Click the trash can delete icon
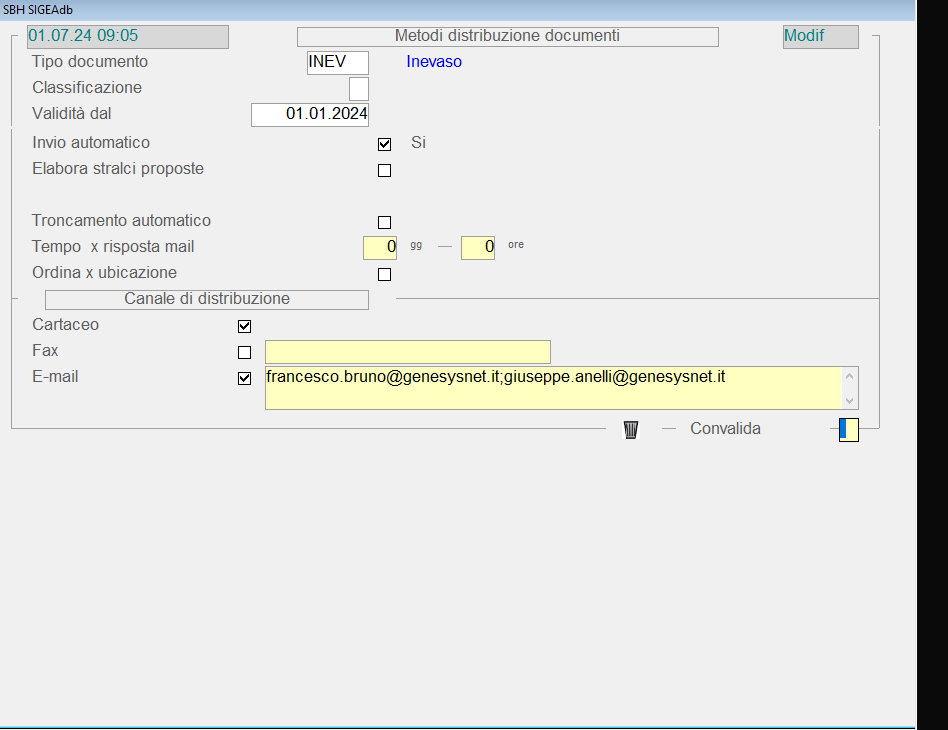Image resolution: width=948 pixels, height=730 pixels. 631,429
